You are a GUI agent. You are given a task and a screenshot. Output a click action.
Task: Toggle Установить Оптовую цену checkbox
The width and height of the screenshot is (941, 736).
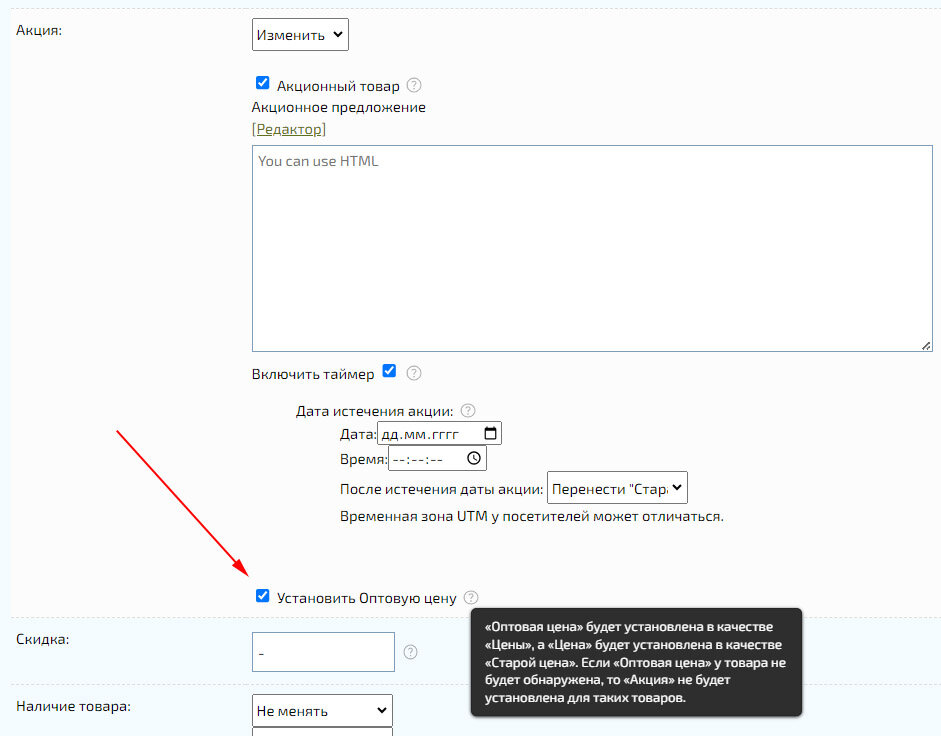pos(263,596)
